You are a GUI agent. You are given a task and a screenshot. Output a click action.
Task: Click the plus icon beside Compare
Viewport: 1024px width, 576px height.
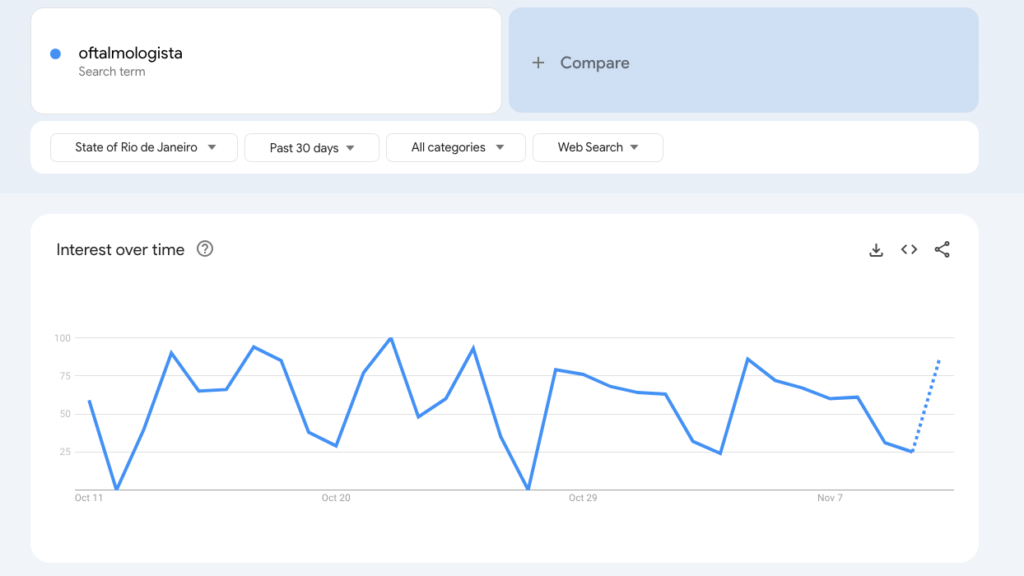pyautogui.click(x=538, y=63)
